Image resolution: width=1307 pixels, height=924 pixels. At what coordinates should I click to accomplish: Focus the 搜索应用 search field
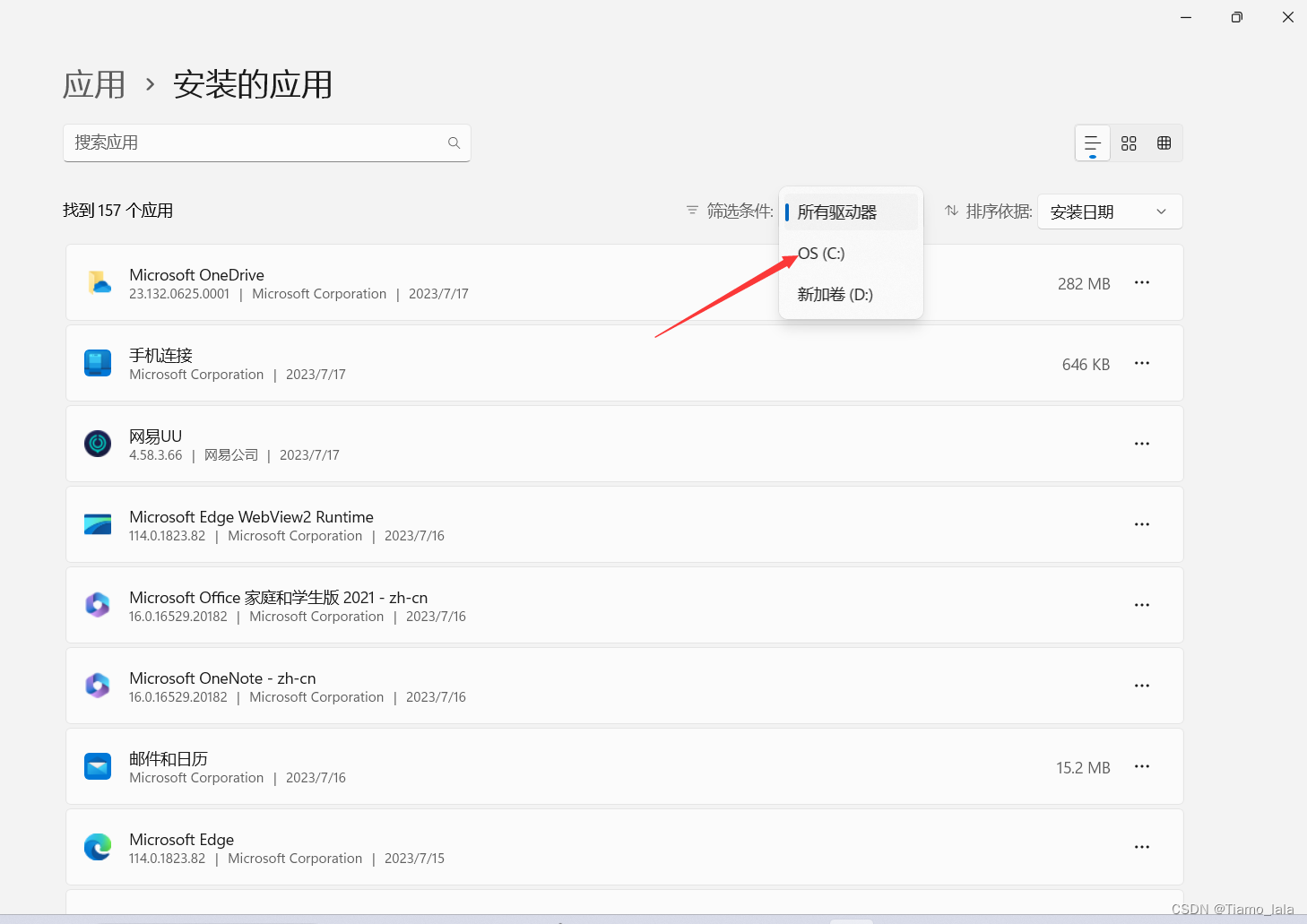pyautogui.click(x=267, y=142)
